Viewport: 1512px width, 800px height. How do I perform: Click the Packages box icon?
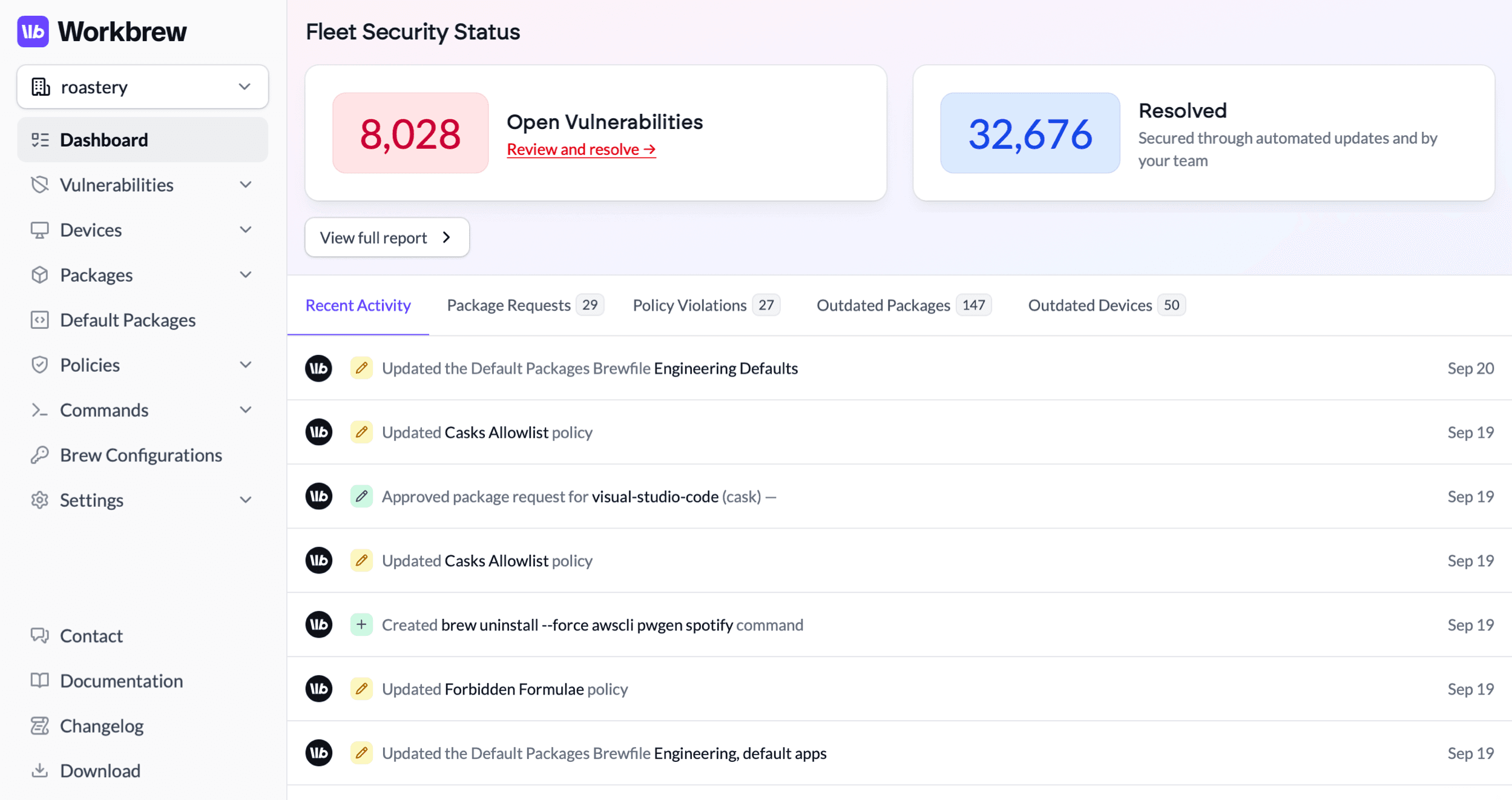40,275
